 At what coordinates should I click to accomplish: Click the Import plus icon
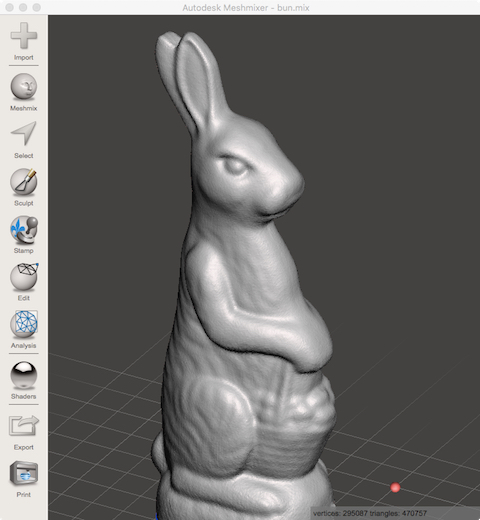coord(24,35)
